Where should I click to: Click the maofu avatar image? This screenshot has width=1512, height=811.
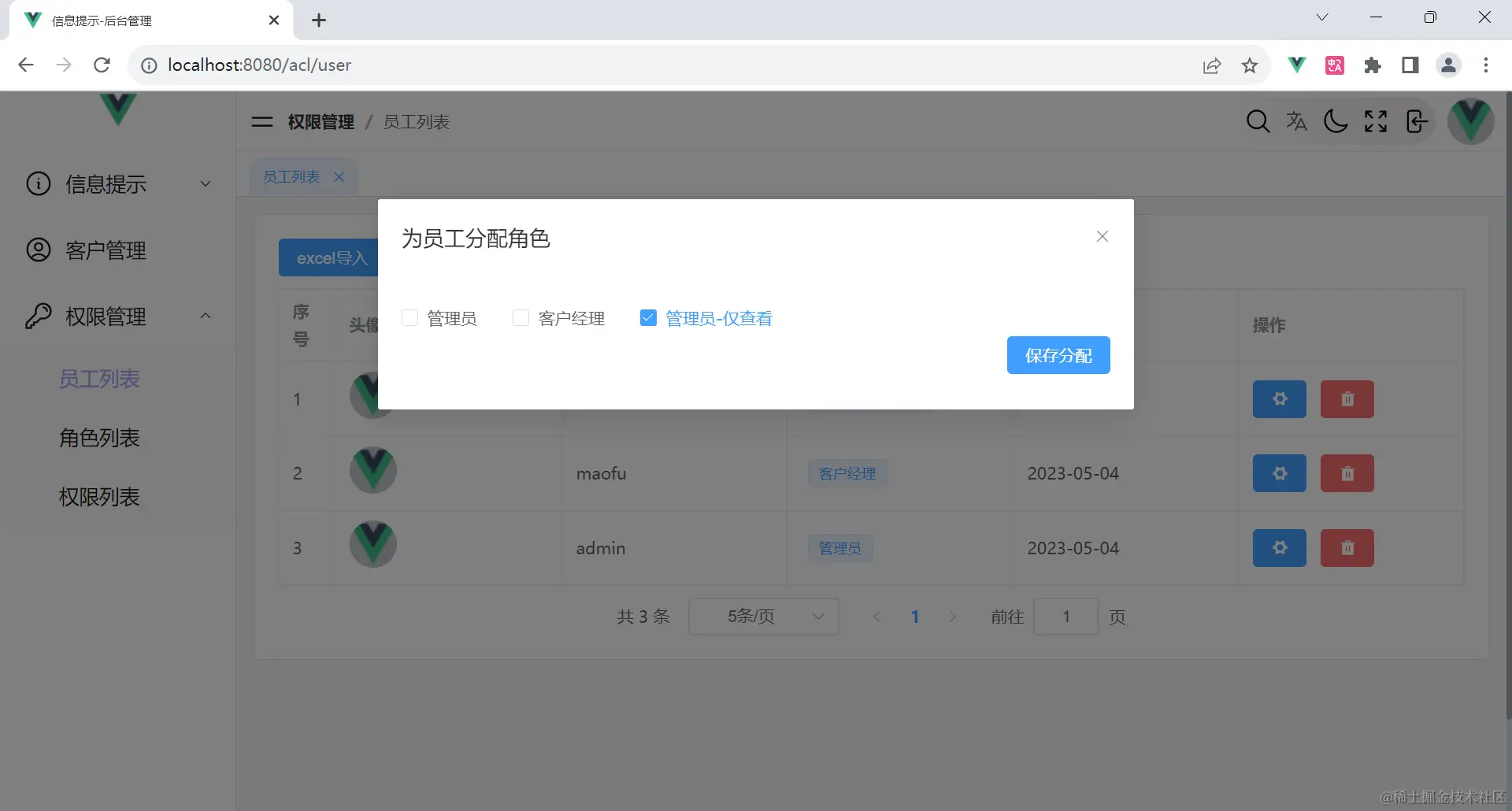click(373, 470)
